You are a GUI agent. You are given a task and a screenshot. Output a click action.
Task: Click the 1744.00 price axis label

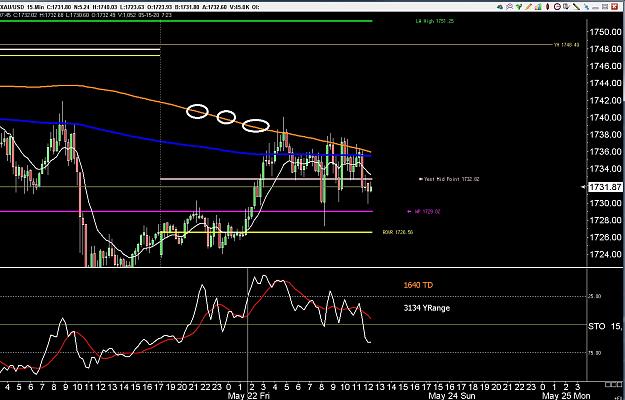coord(605,83)
